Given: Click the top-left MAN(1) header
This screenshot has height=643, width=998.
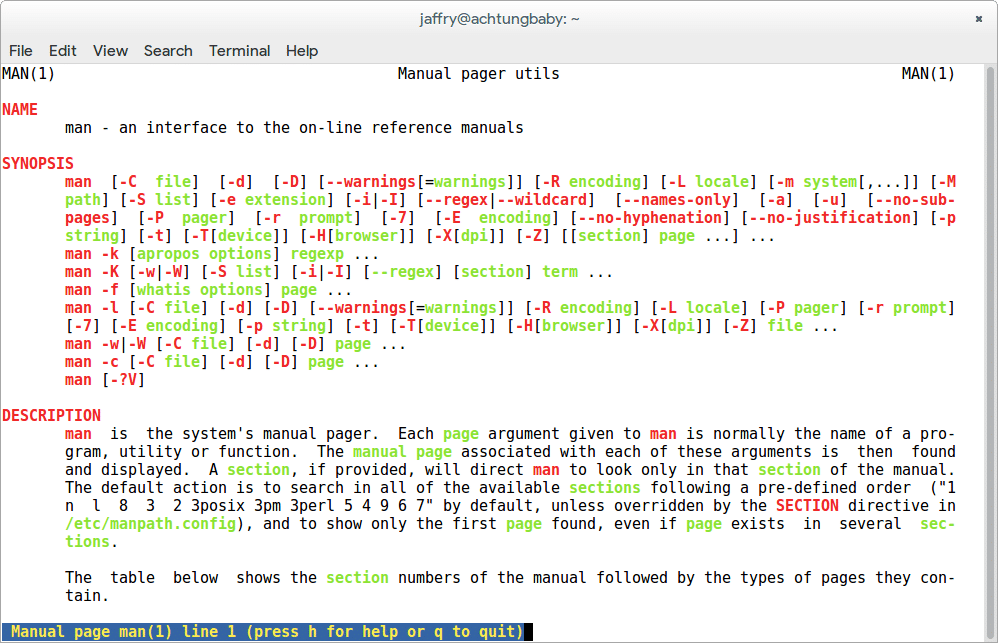Looking at the screenshot, I should tap(29, 74).
